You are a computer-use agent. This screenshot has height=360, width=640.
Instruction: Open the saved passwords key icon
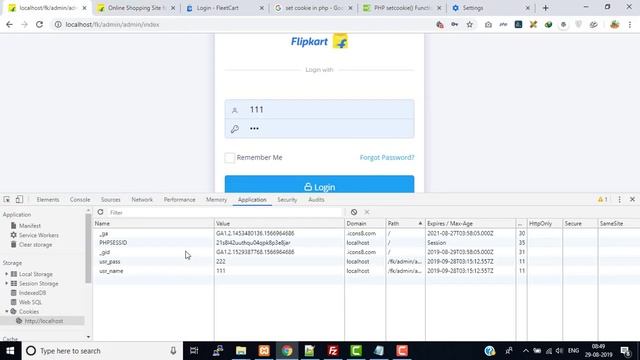[x=455, y=24]
